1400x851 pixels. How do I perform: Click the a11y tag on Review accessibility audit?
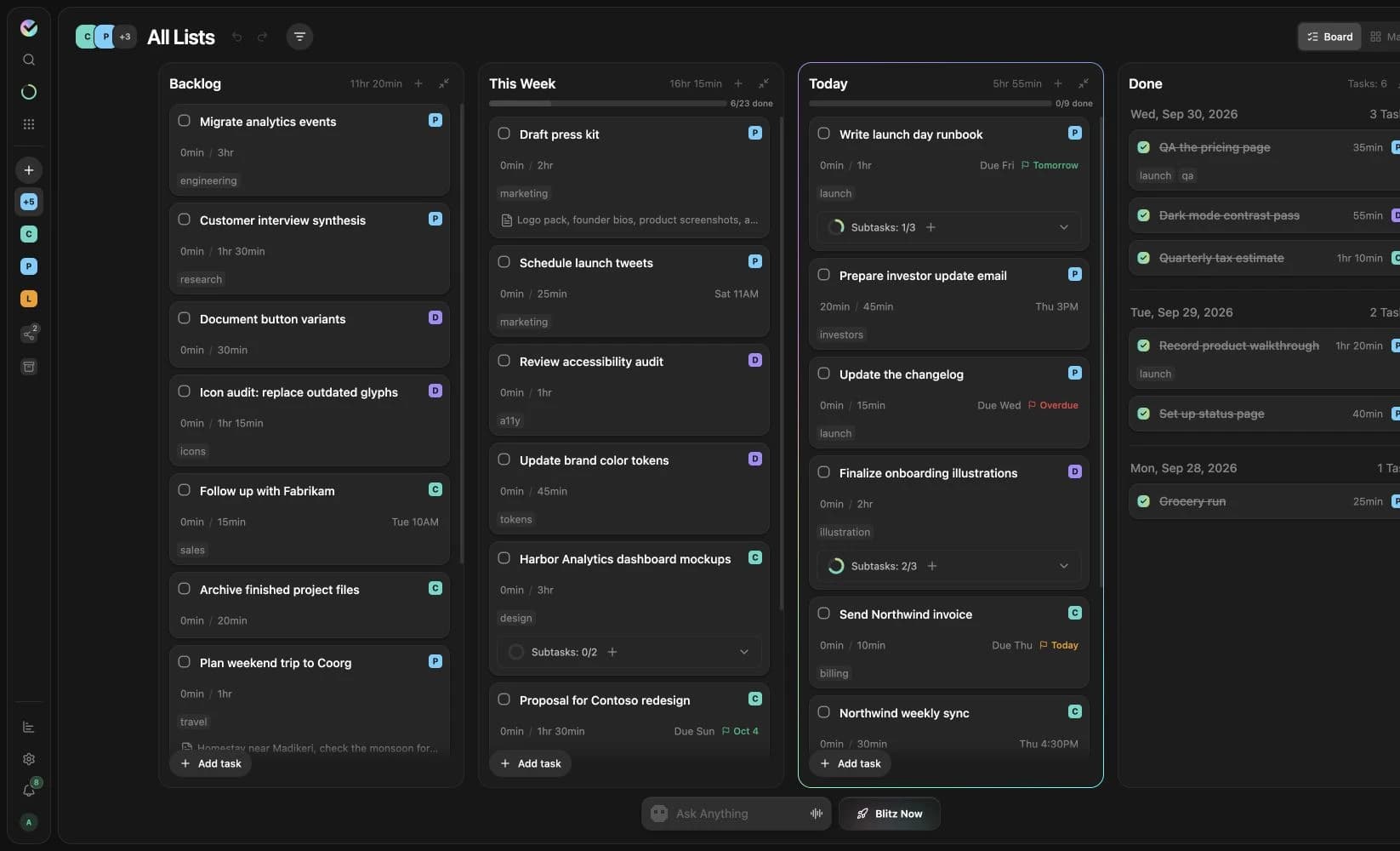[510, 420]
